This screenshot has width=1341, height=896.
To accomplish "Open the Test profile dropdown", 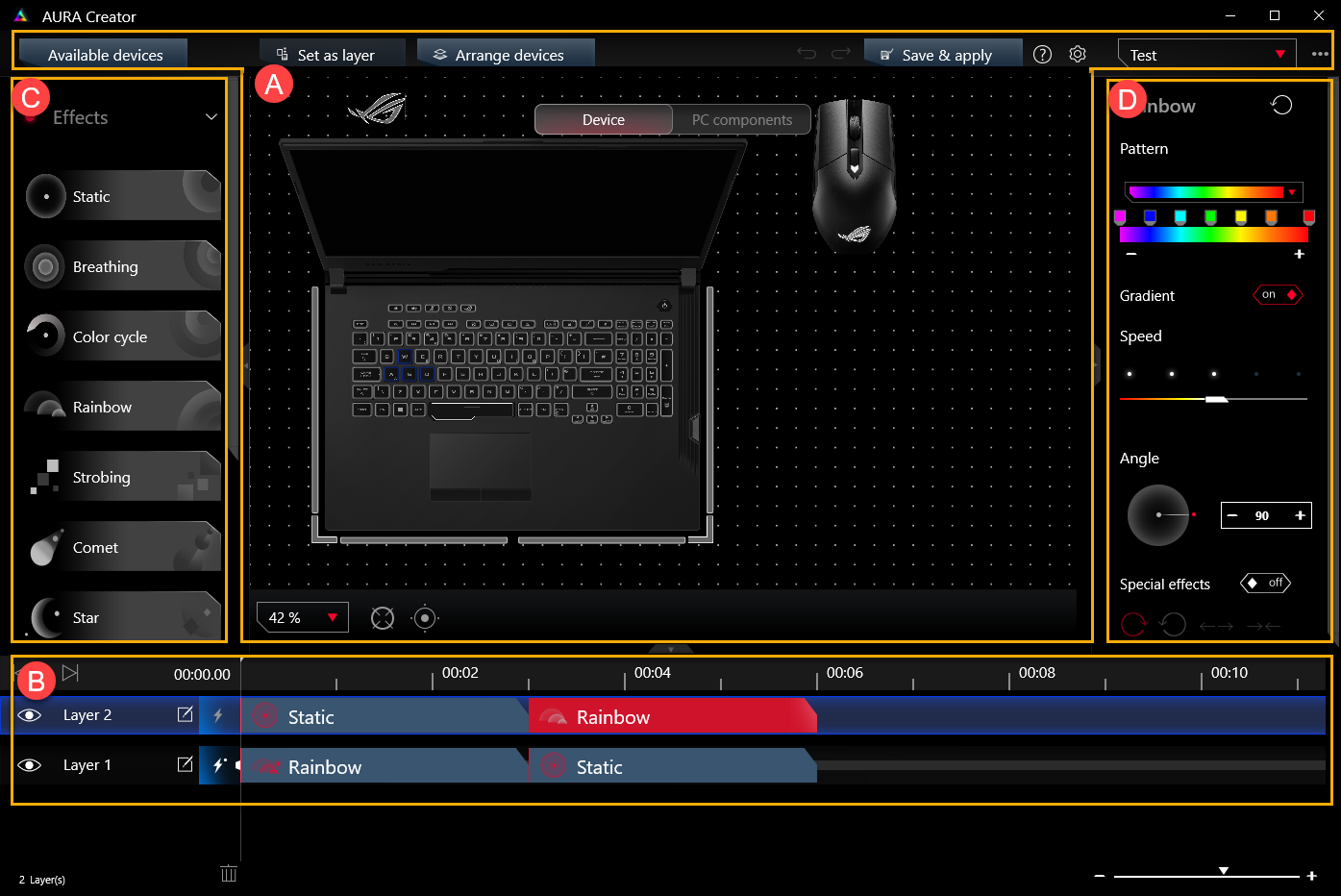I will (x=1206, y=55).
